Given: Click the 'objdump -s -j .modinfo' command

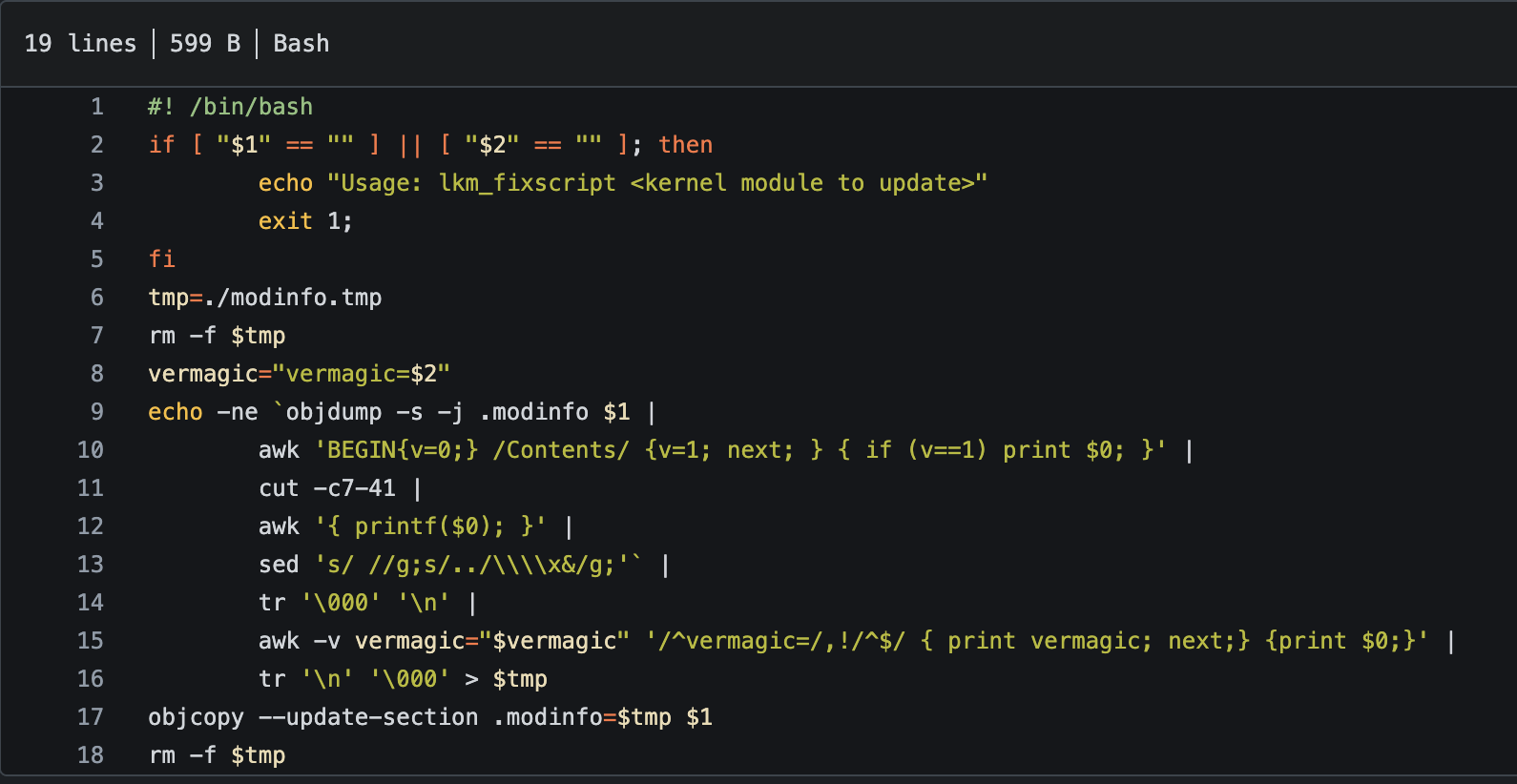Looking at the screenshot, I should [x=437, y=412].
